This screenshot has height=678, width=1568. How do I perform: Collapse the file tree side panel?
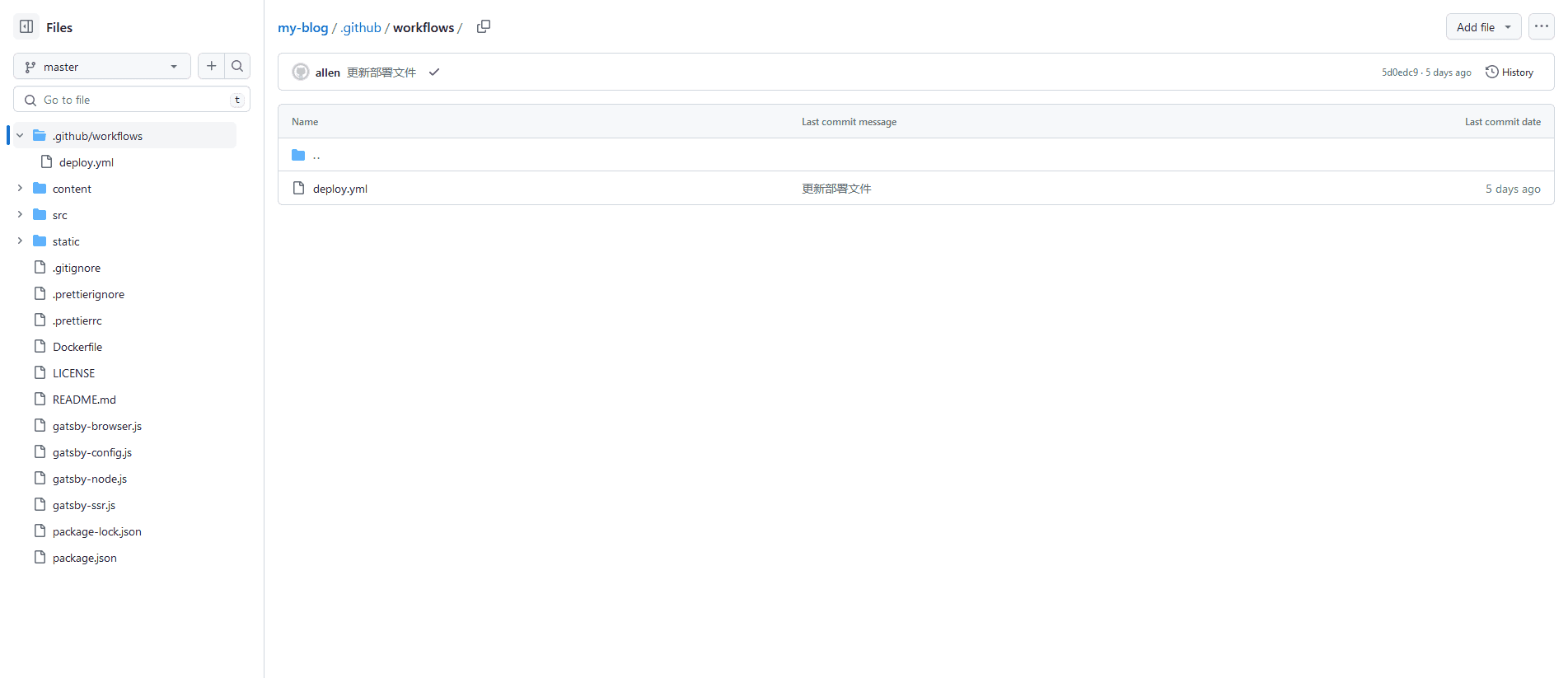point(26,27)
